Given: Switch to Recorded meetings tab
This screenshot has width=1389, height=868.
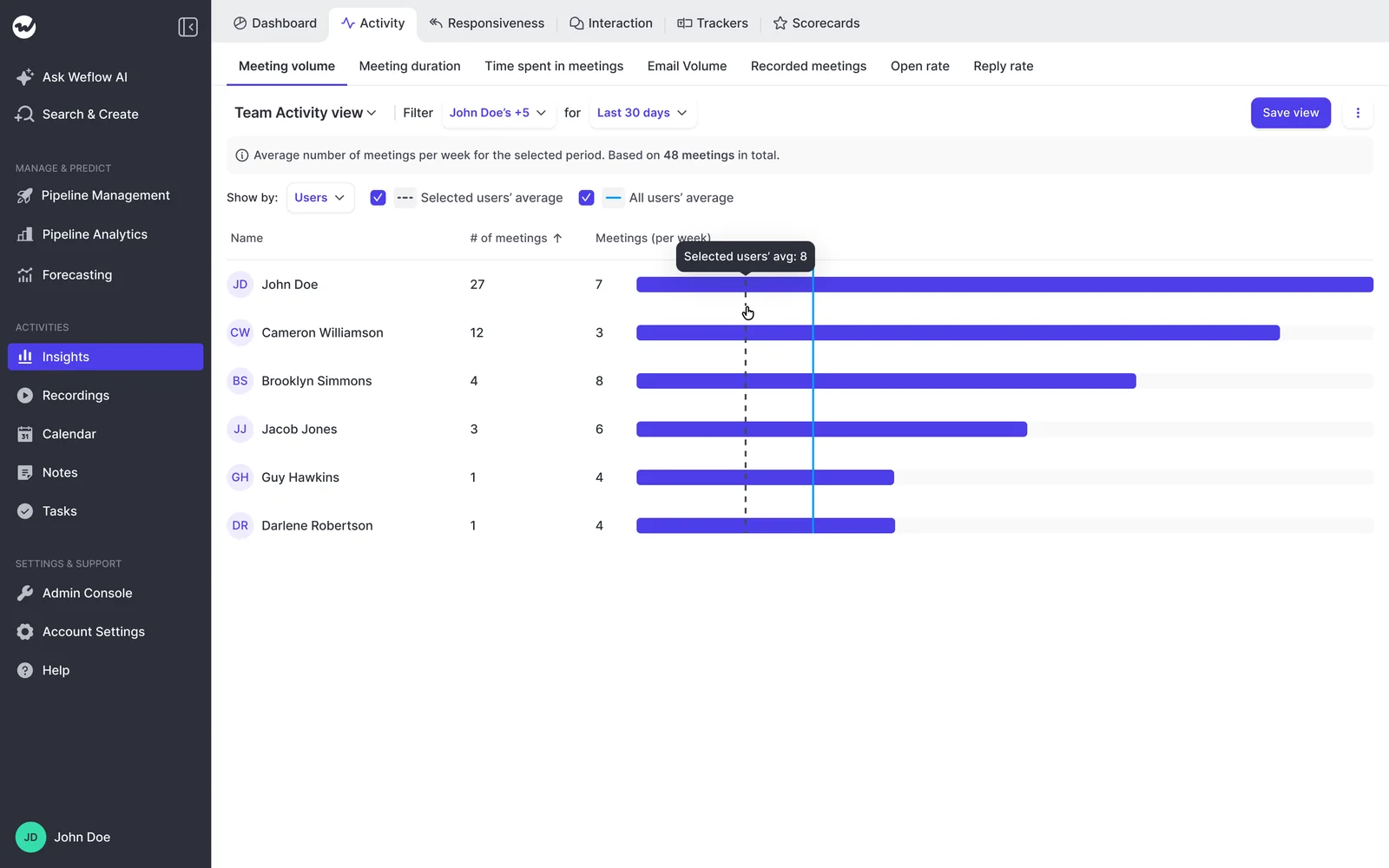Looking at the screenshot, I should point(808,66).
